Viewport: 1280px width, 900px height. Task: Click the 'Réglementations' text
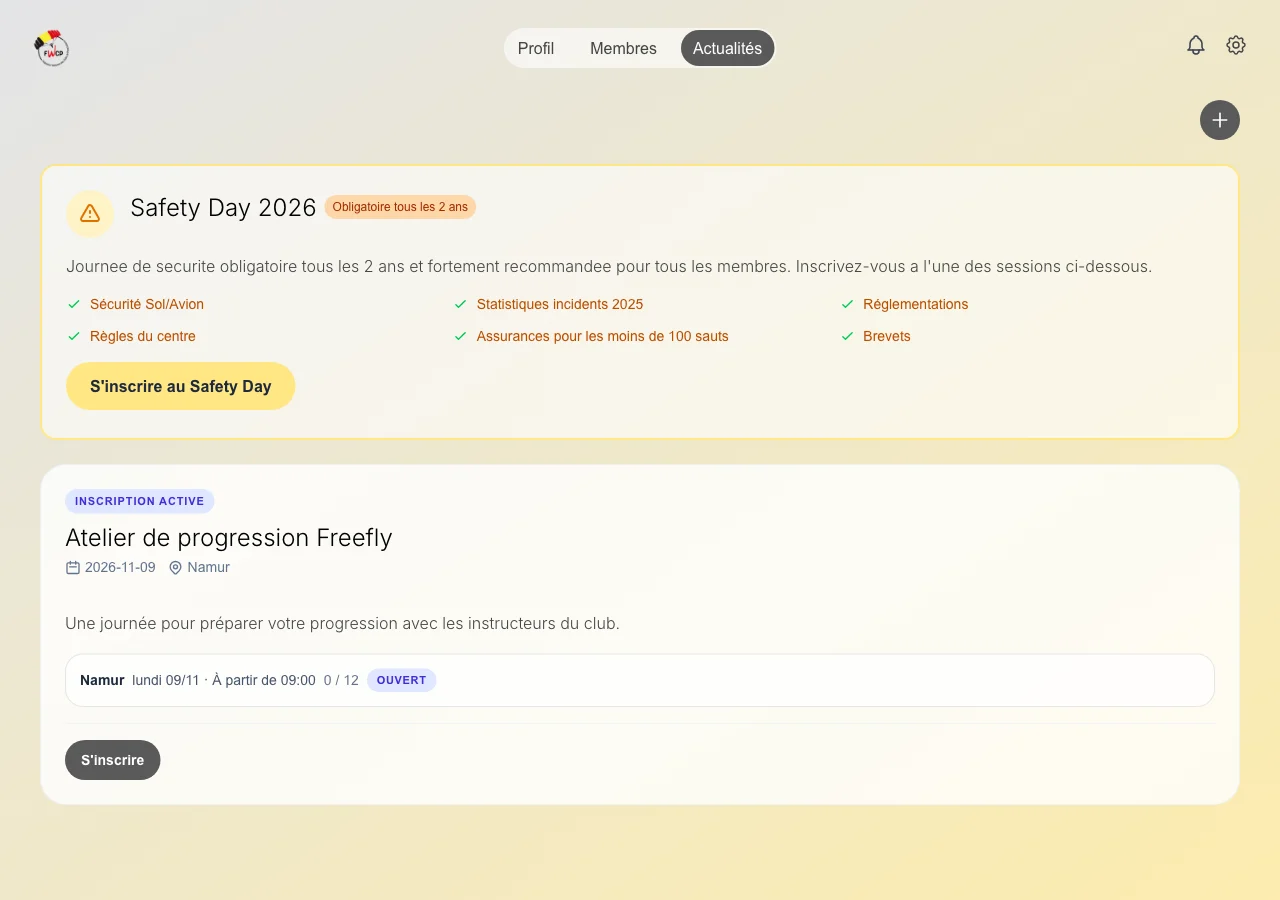click(x=916, y=304)
